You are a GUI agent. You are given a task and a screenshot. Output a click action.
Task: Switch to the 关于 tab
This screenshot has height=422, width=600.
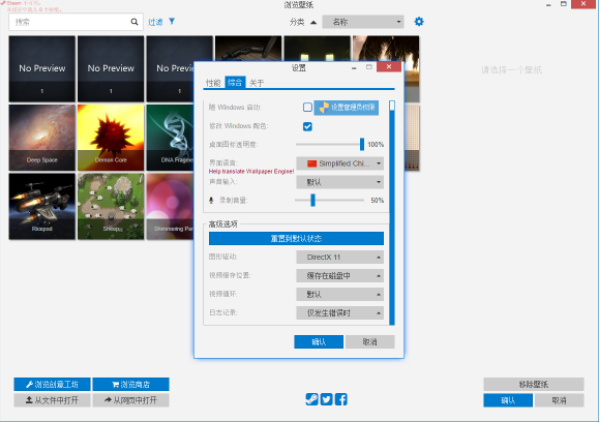pos(256,83)
